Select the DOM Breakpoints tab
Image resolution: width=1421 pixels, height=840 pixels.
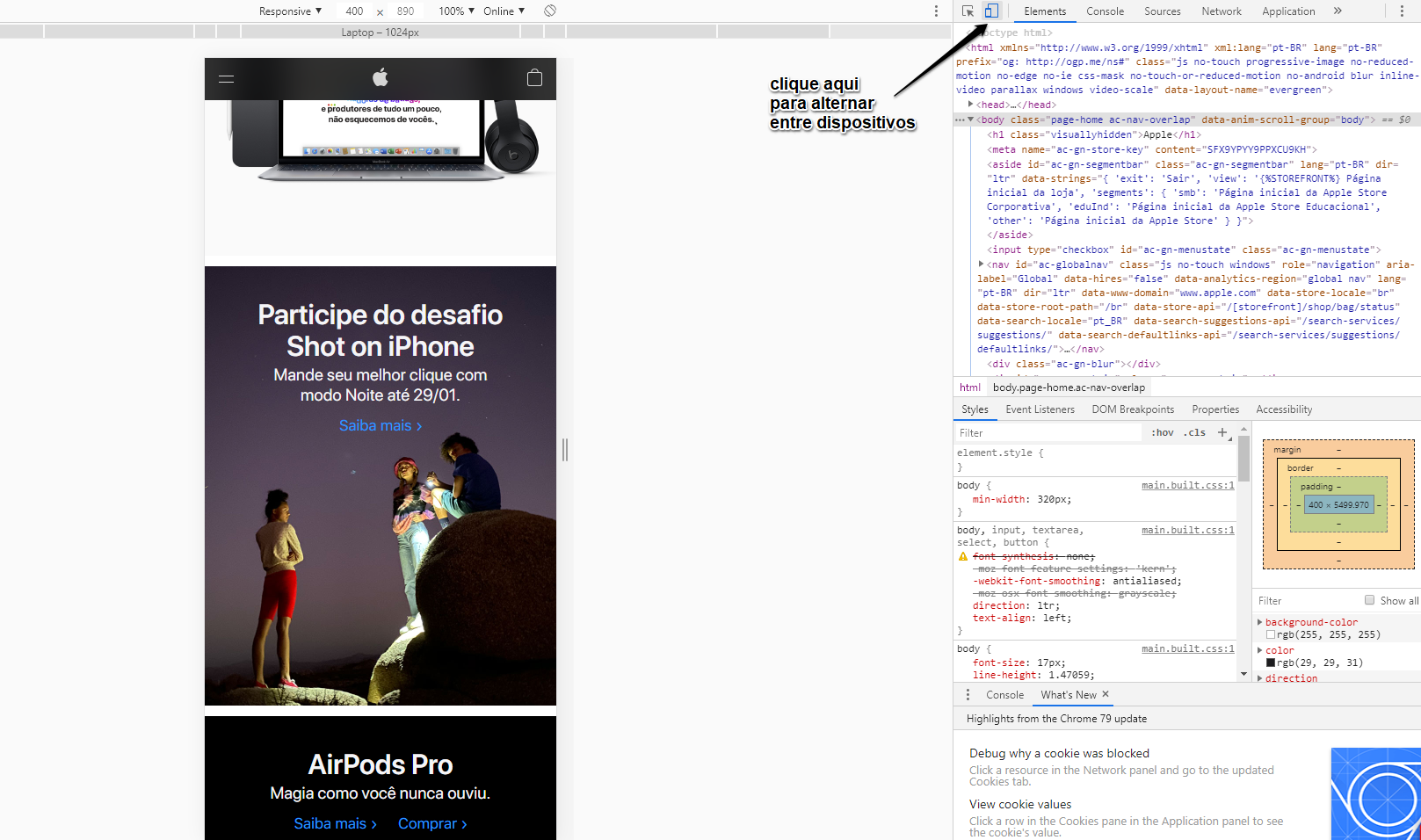pyautogui.click(x=1133, y=409)
